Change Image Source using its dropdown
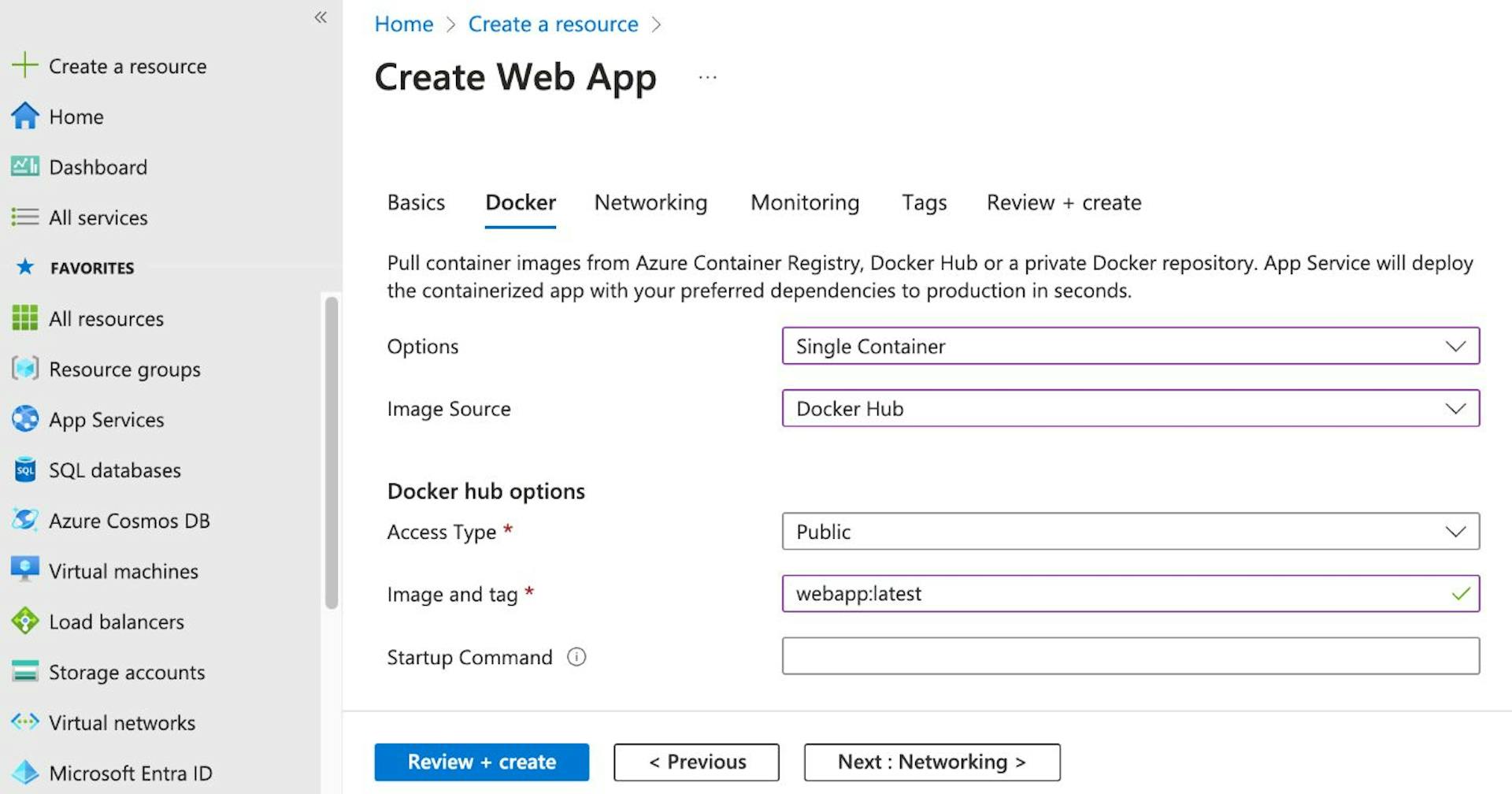This screenshot has height=794, width=1512. click(1454, 409)
